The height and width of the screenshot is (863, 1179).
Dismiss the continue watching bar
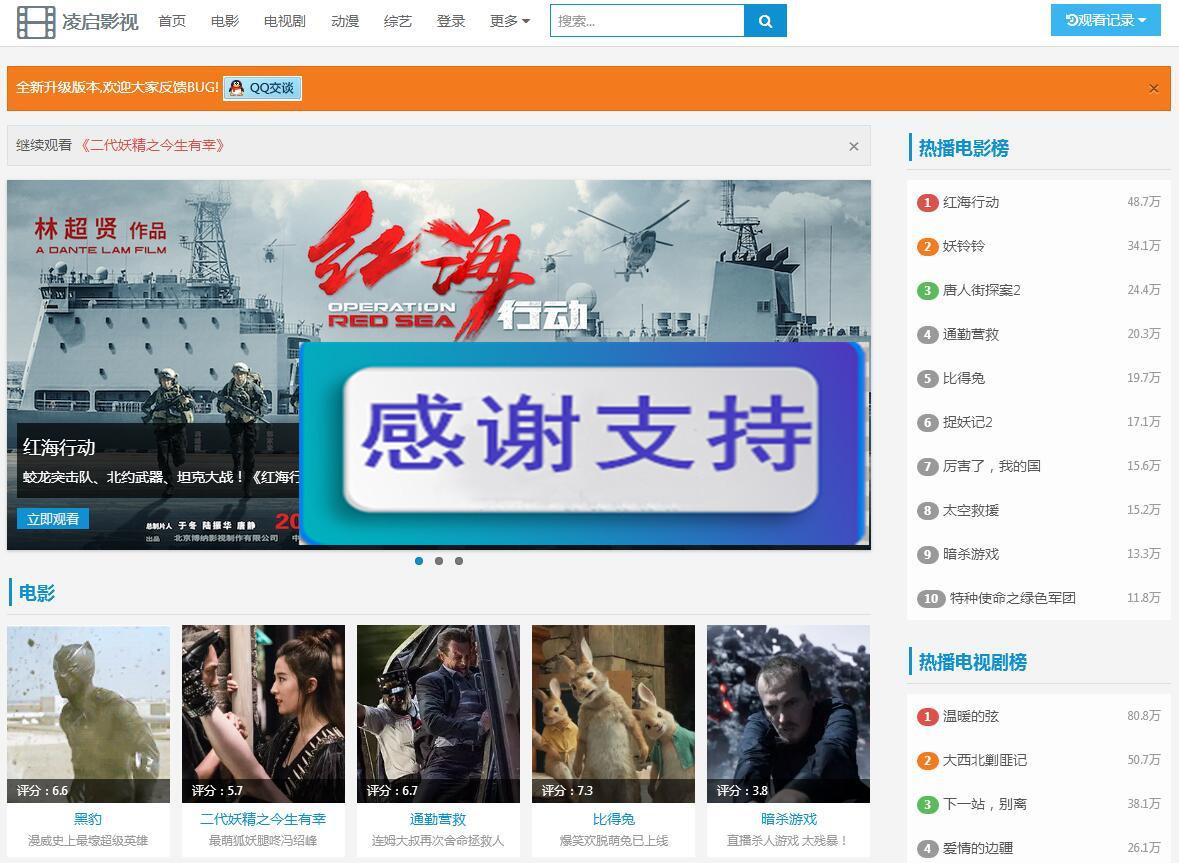(x=853, y=146)
